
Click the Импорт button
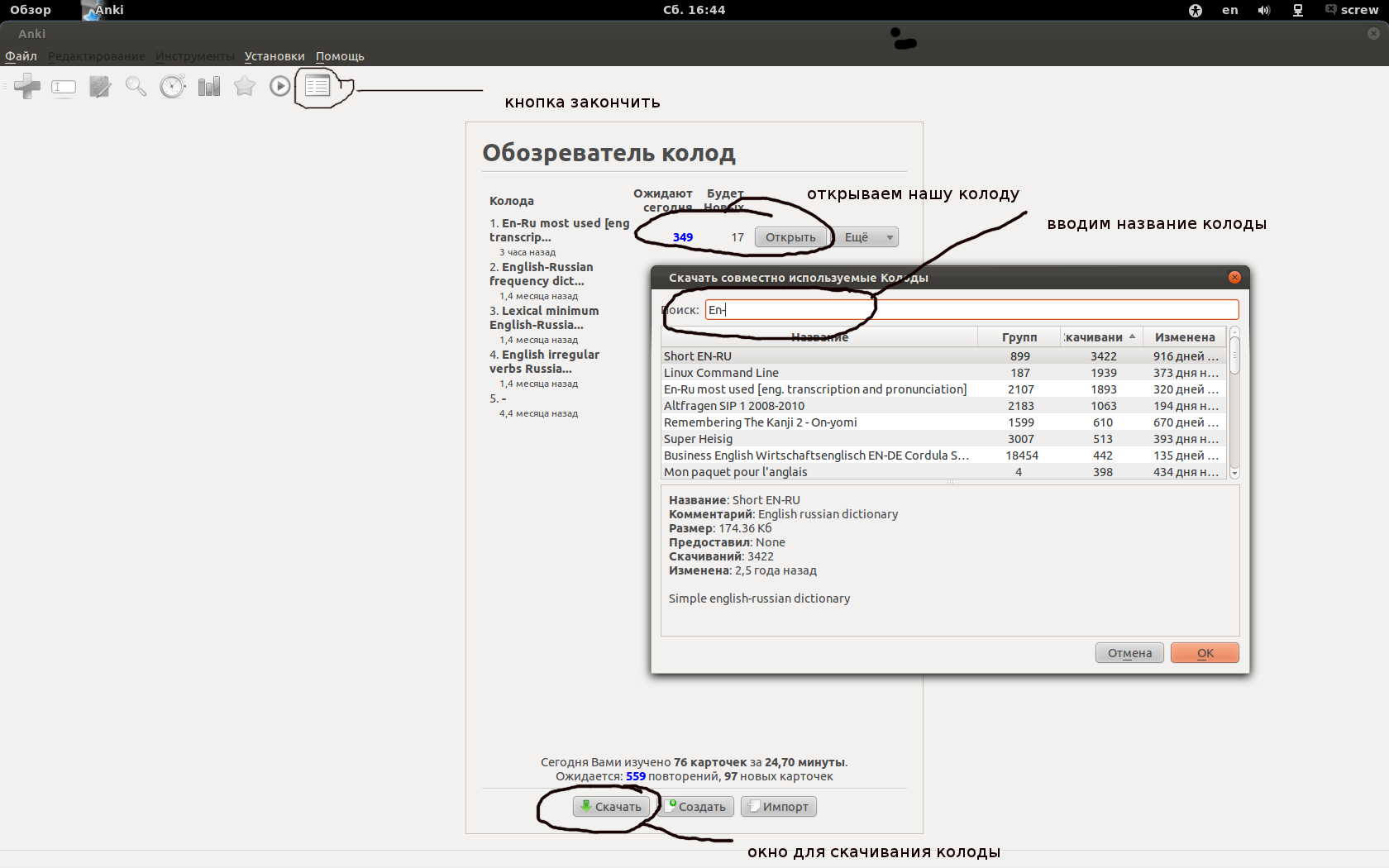pos(779,807)
